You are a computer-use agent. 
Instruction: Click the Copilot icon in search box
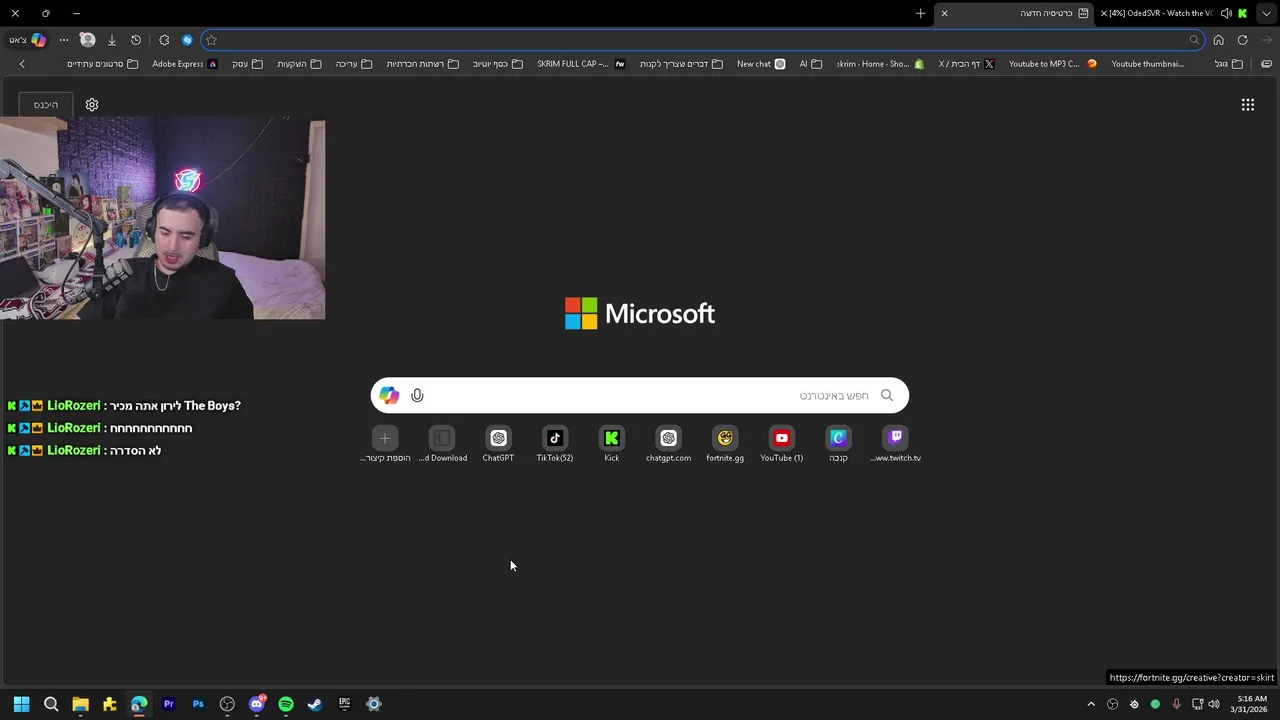(389, 395)
